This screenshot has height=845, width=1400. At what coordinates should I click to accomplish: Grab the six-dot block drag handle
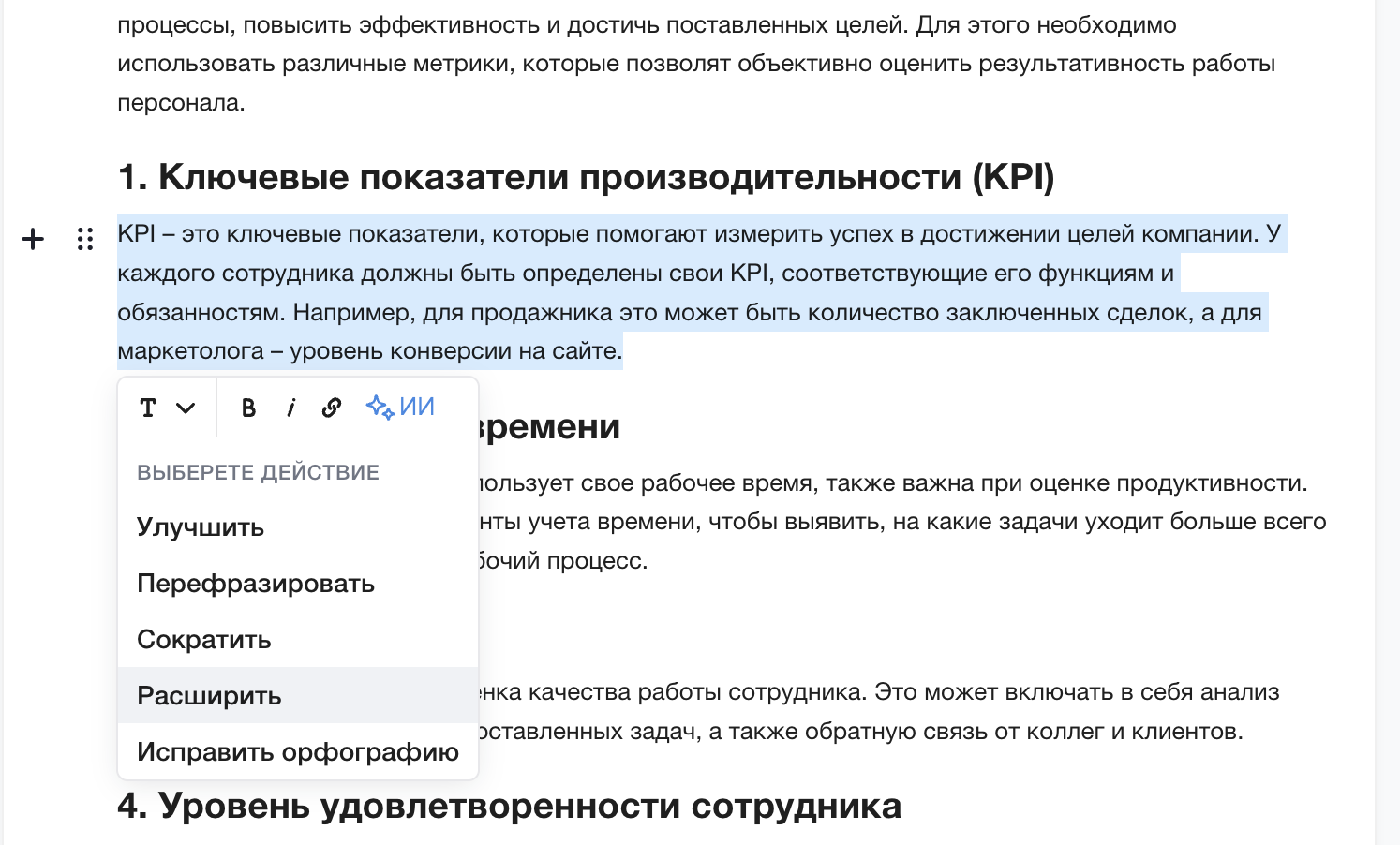85,240
